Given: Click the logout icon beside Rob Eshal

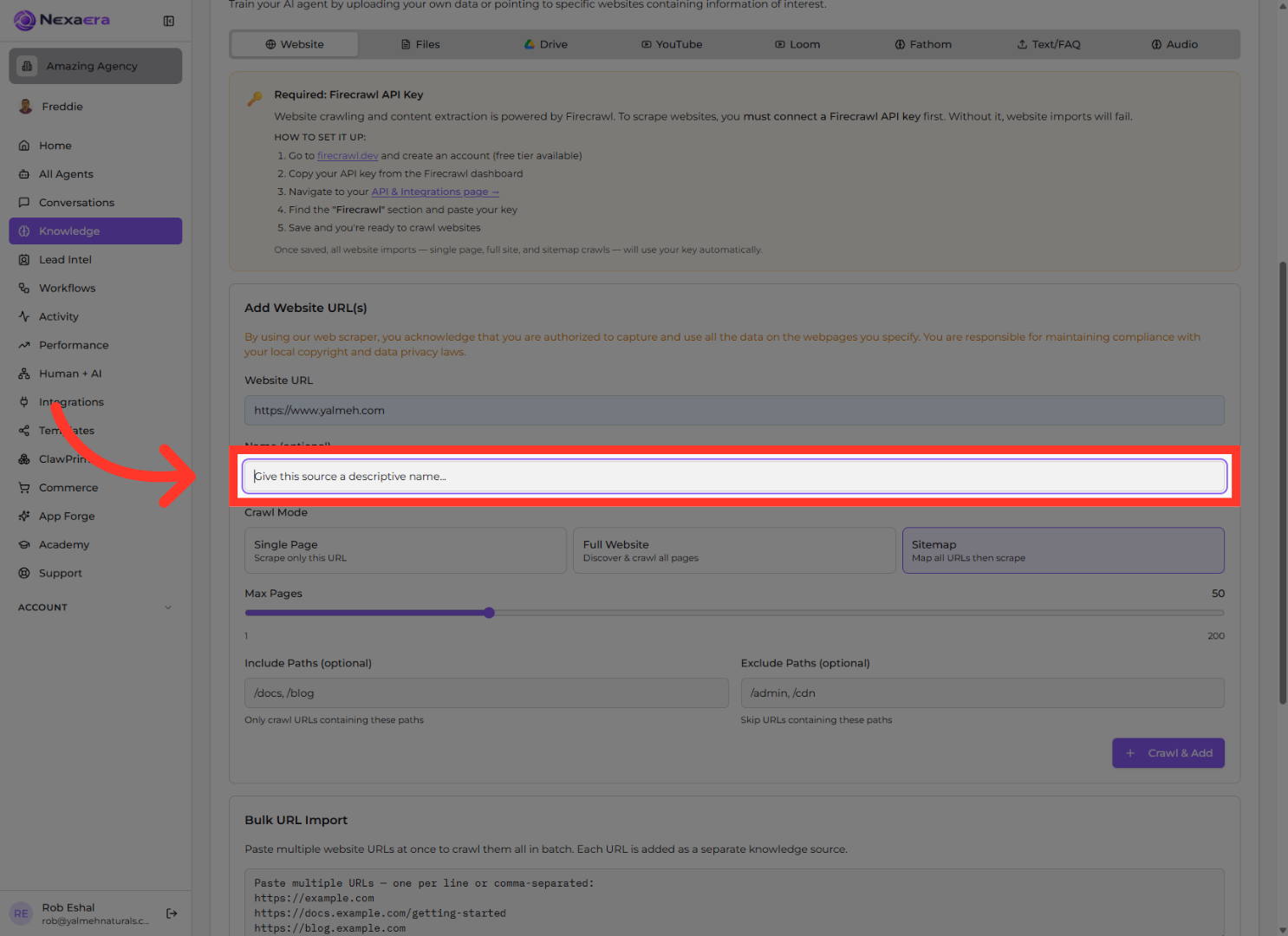Looking at the screenshot, I should (x=172, y=913).
